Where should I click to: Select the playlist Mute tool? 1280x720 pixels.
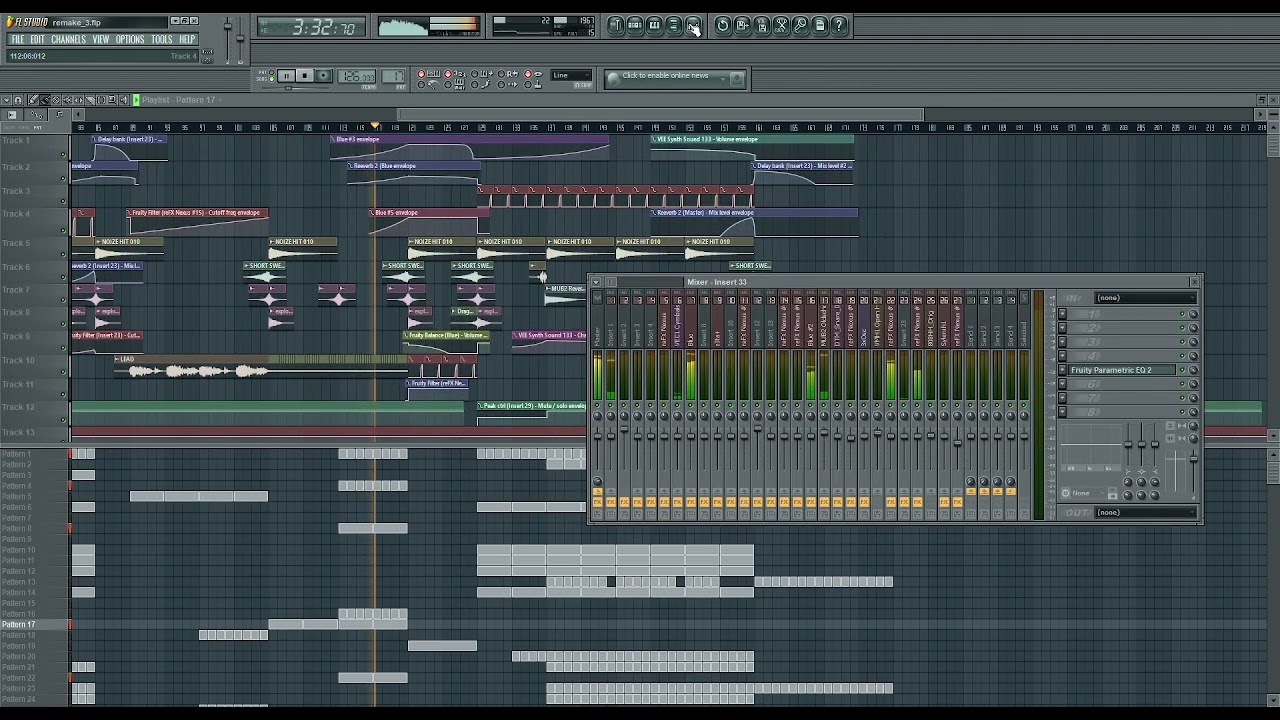click(x=67, y=100)
